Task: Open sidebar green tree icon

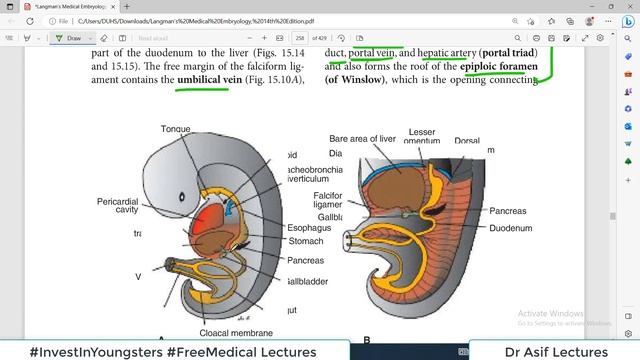Action: click(x=628, y=162)
